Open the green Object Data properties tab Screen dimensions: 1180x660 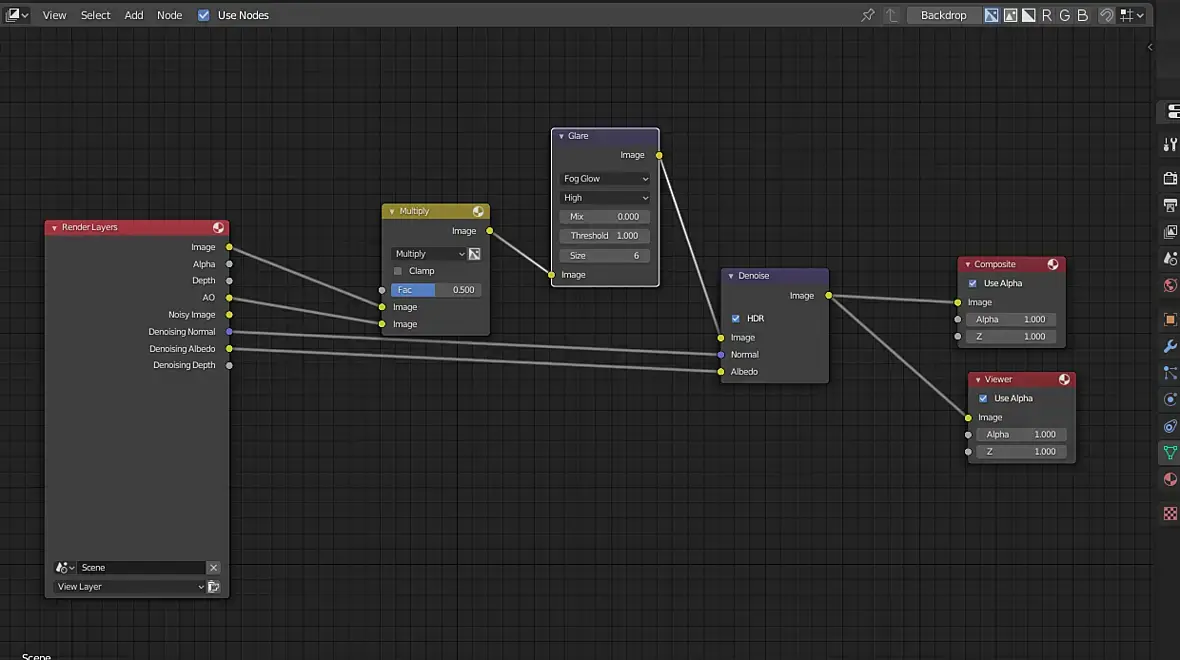pos(1170,452)
